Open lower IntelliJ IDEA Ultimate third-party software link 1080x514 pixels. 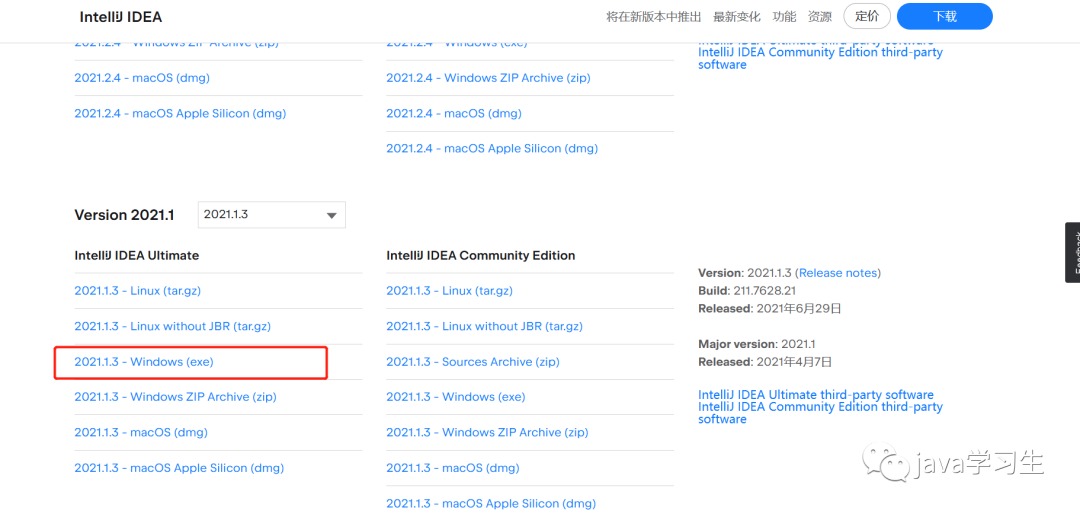816,395
